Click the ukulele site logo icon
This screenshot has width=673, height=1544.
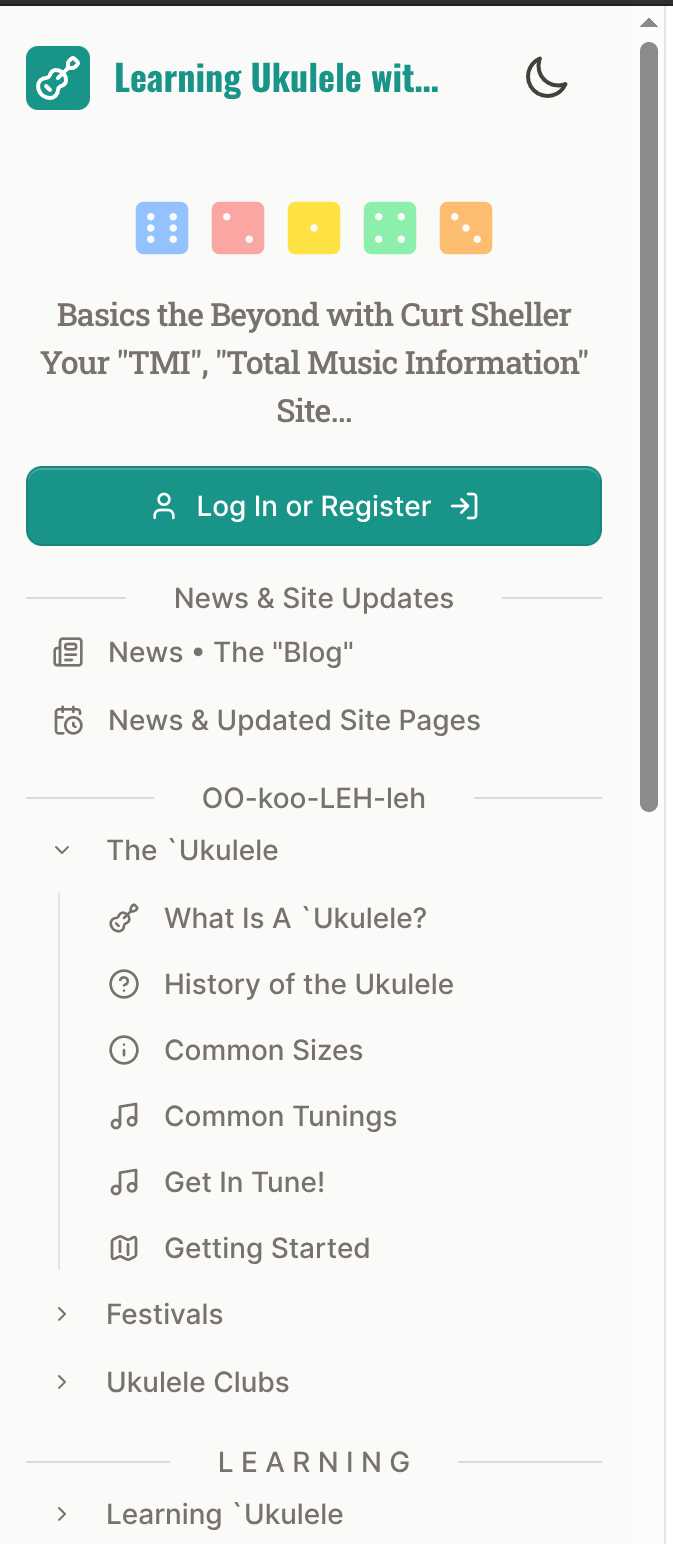(x=57, y=77)
